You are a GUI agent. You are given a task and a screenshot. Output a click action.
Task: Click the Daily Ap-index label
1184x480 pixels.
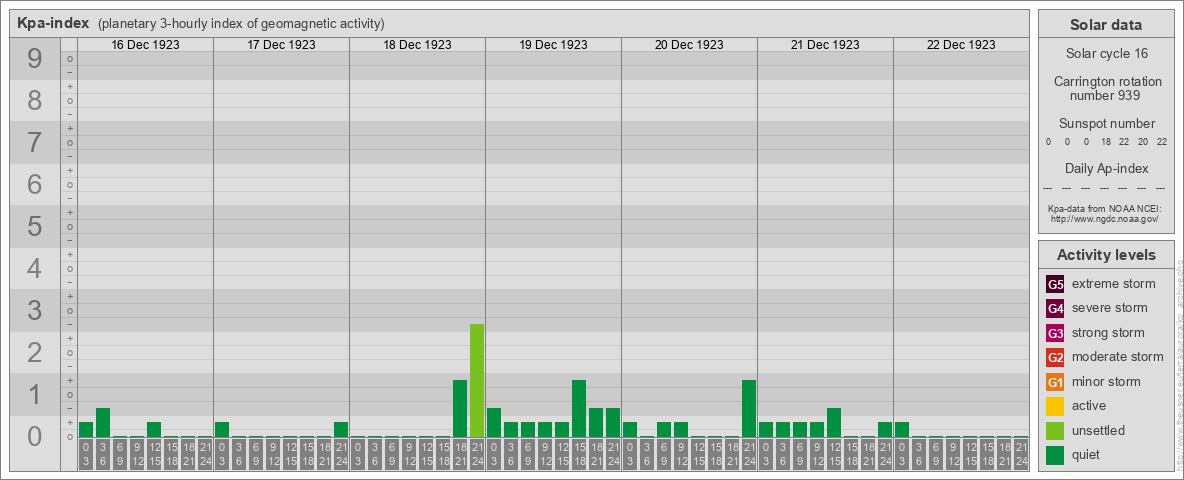coord(1106,168)
